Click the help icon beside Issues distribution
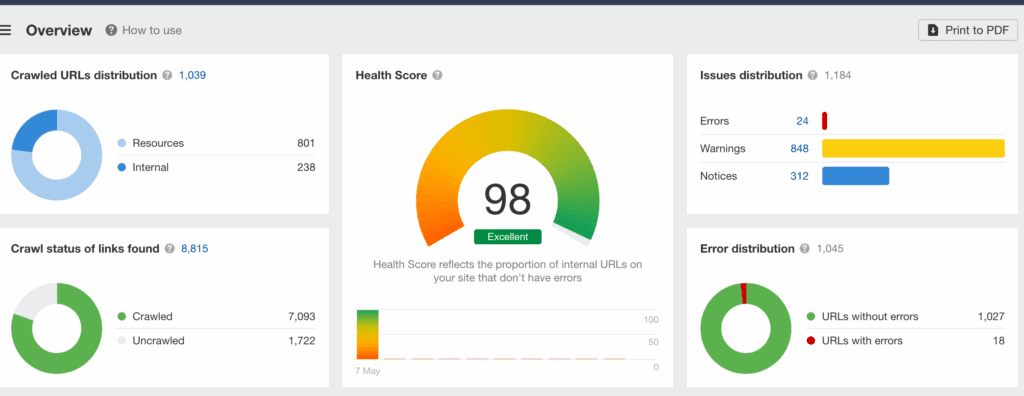This screenshot has width=1024, height=396. pos(812,75)
